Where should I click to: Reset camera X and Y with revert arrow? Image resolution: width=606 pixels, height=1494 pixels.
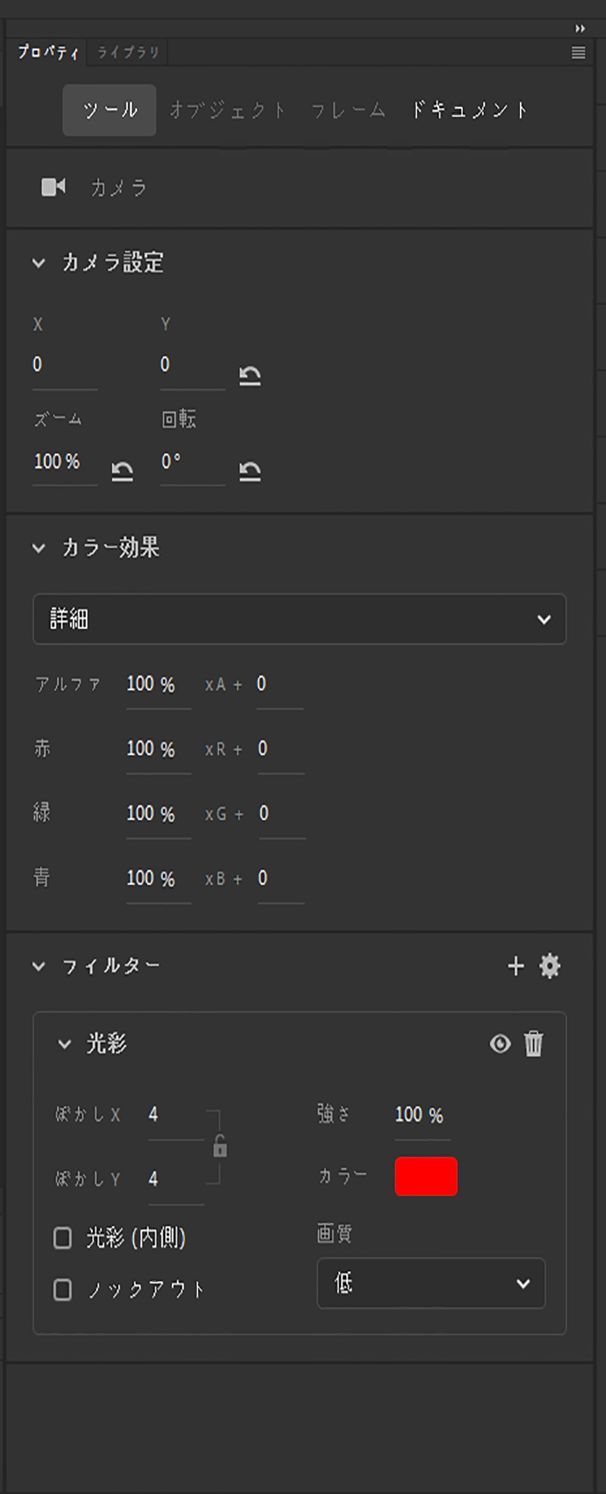(x=251, y=374)
